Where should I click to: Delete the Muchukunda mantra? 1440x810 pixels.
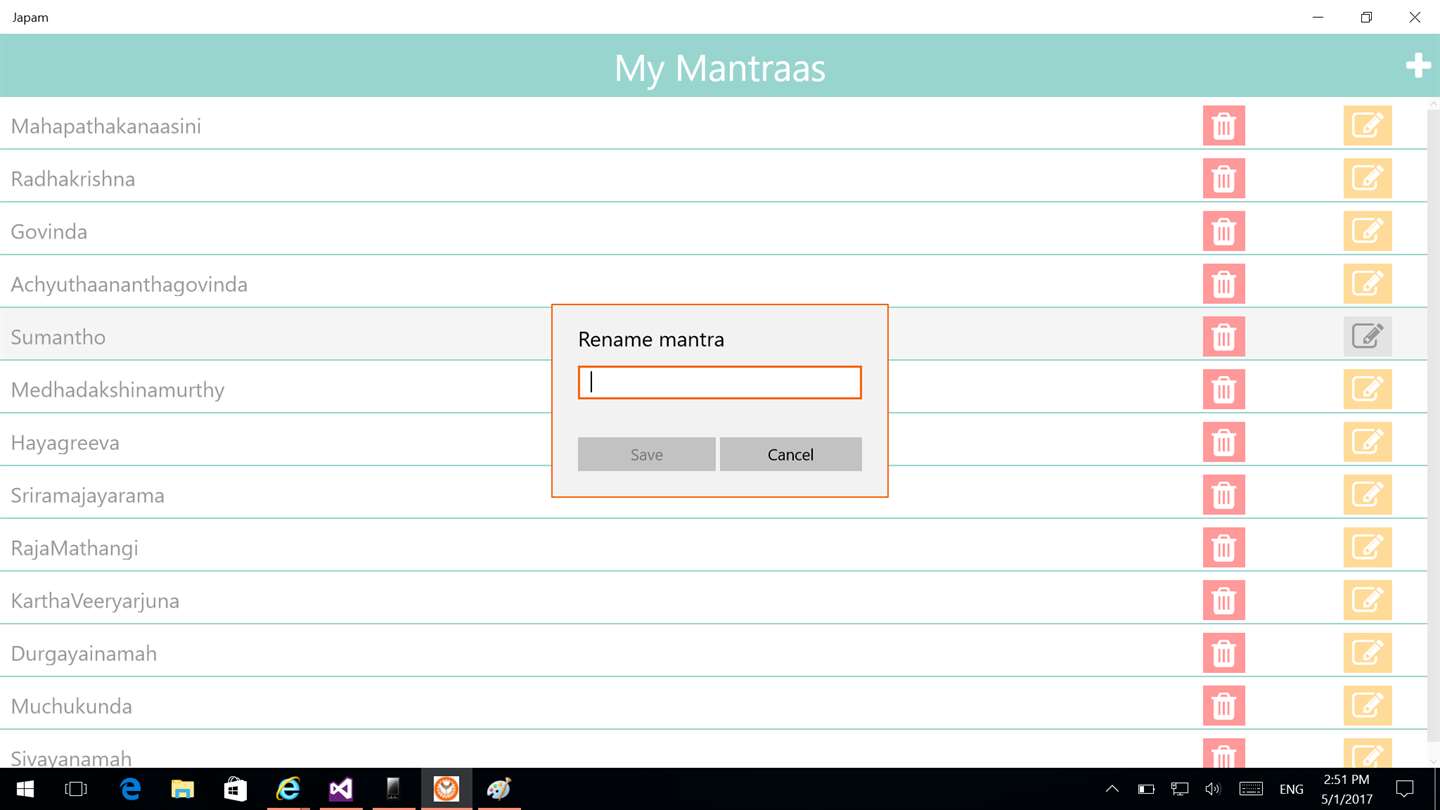[1223, 706]
